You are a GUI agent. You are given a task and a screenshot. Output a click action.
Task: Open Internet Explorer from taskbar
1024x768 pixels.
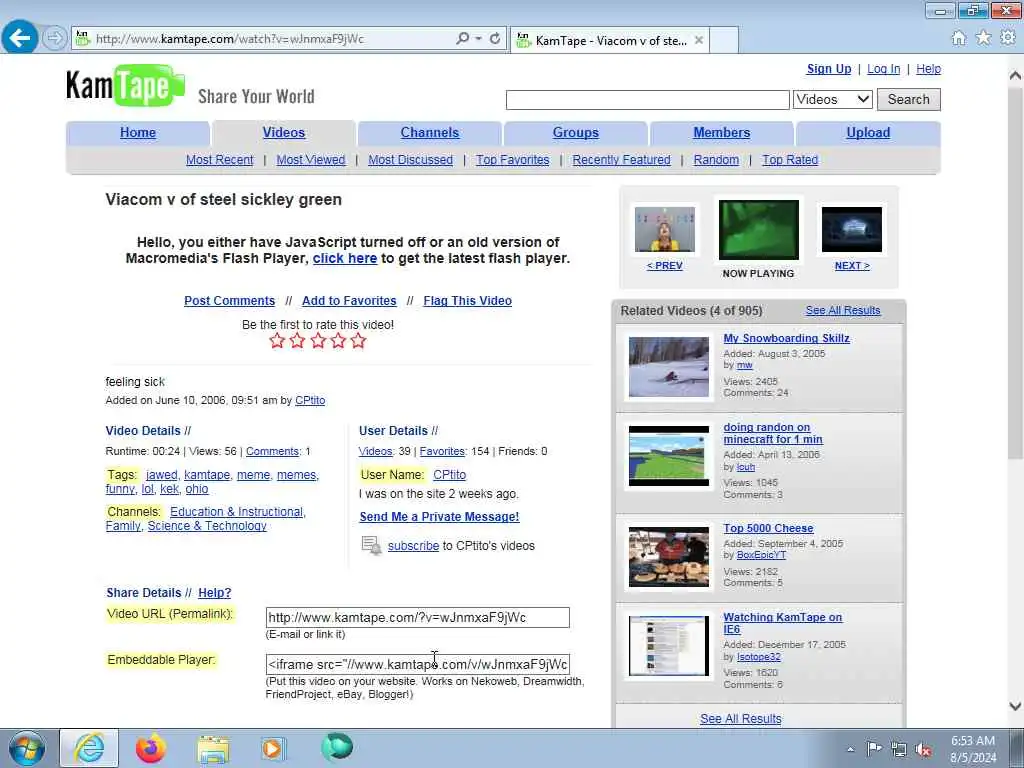(x=89, y=748)
